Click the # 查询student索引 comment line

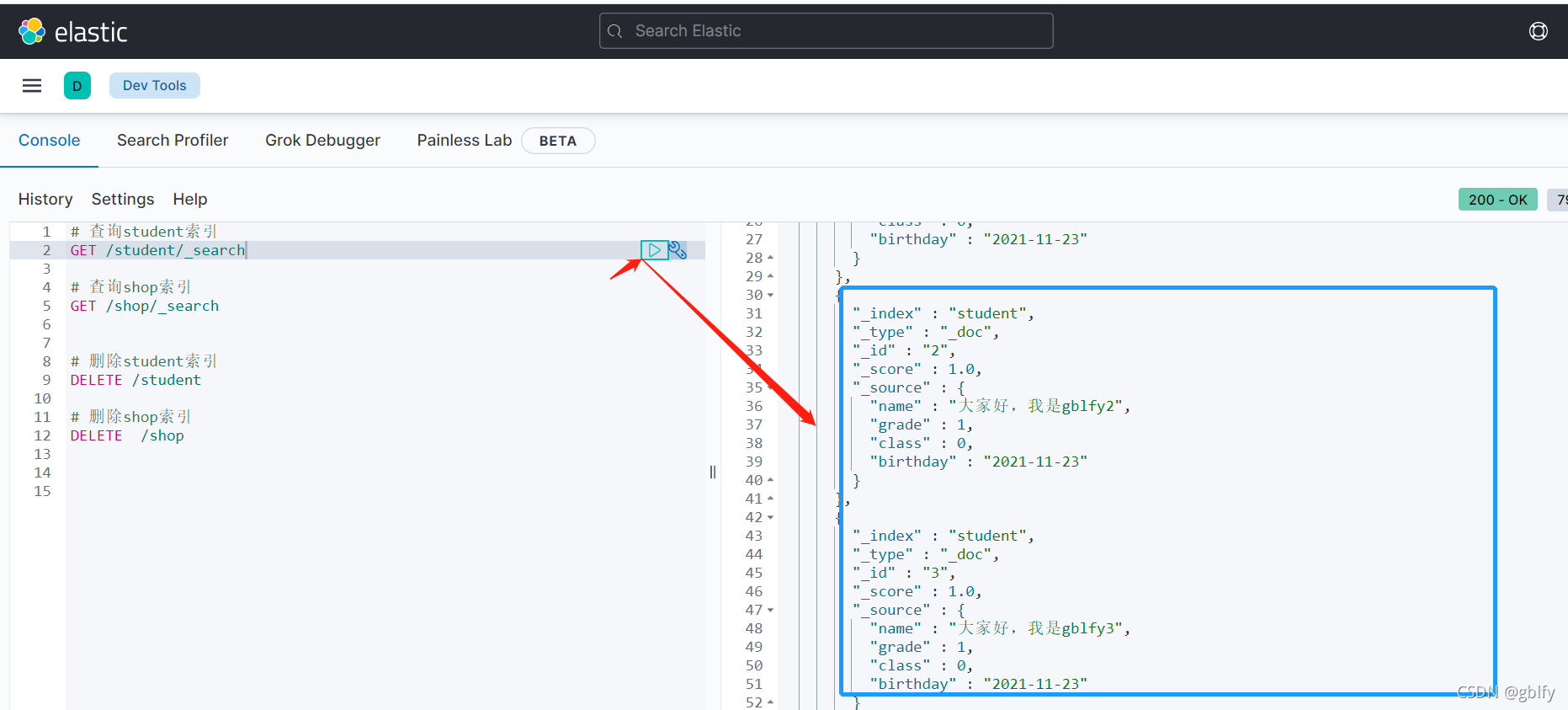point(144,232)
